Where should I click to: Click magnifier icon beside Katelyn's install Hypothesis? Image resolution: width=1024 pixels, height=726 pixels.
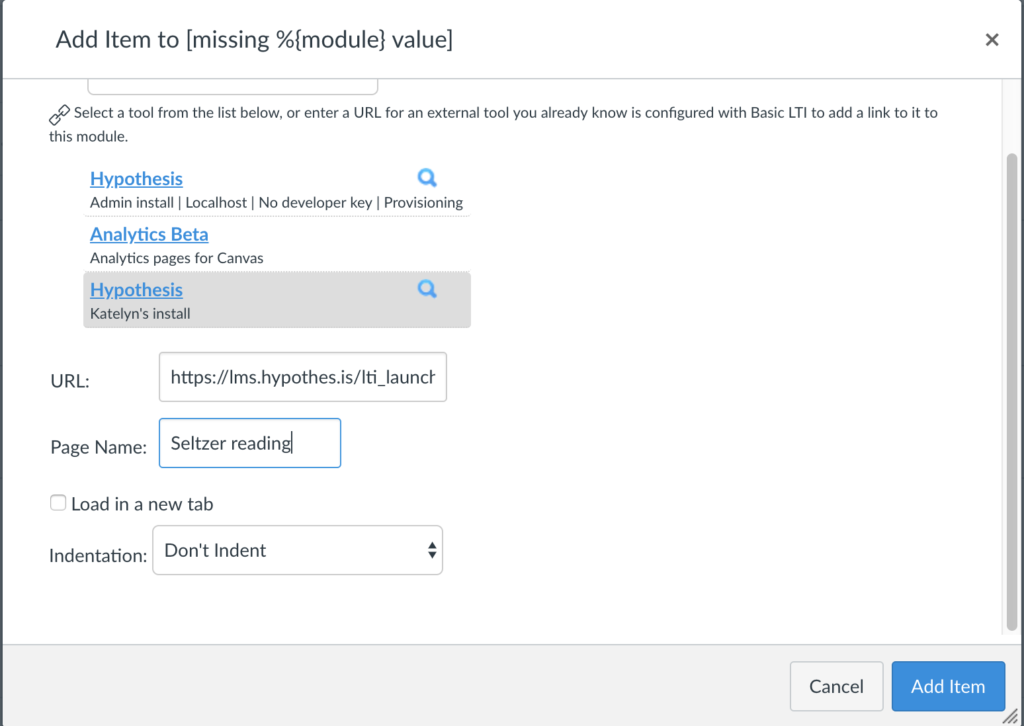(427, 289)
